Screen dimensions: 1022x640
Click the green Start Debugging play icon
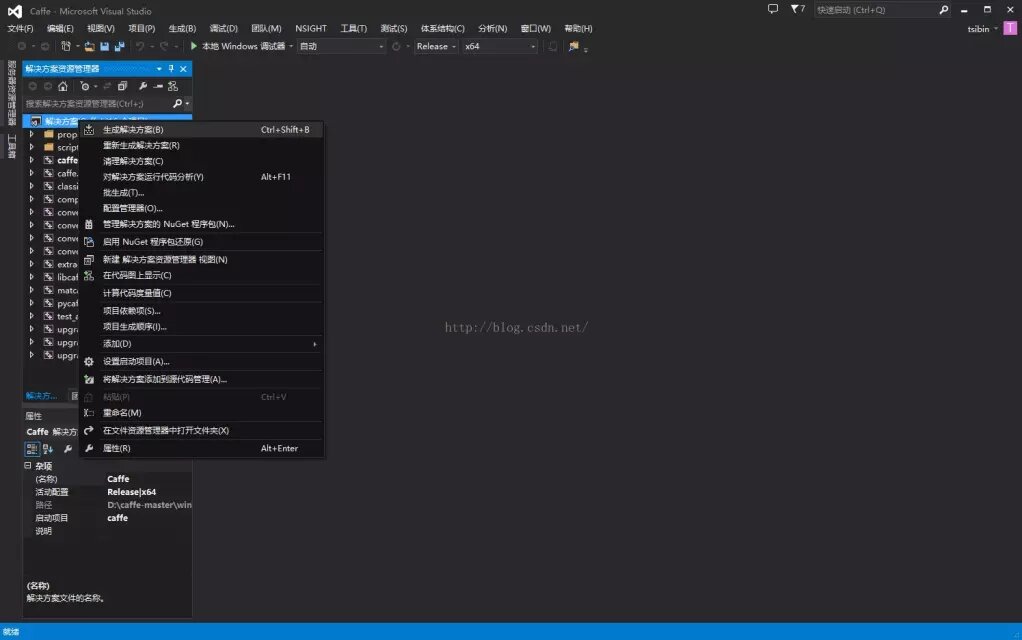click(194, 46)
